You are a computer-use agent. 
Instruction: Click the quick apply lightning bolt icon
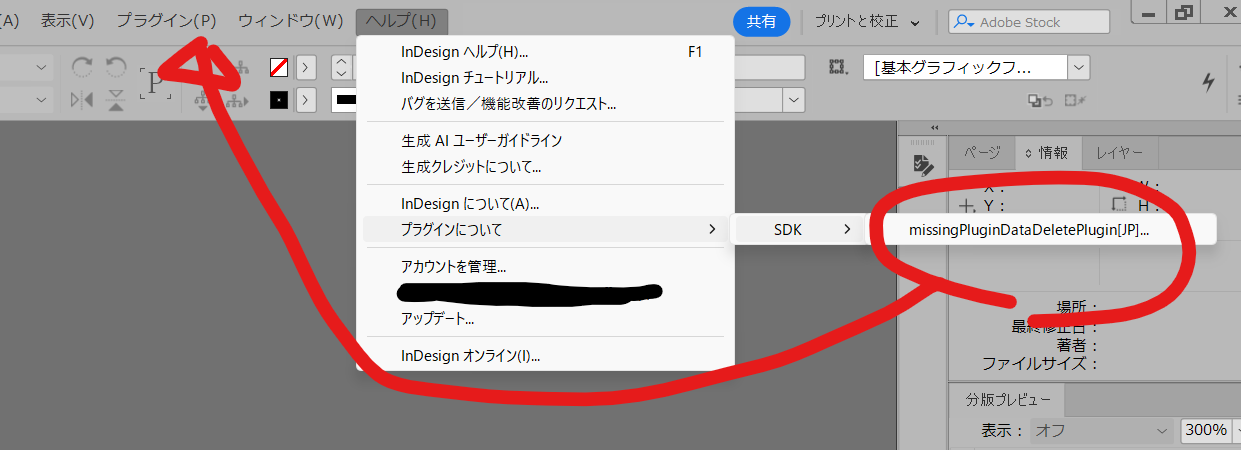[1209, 82]
